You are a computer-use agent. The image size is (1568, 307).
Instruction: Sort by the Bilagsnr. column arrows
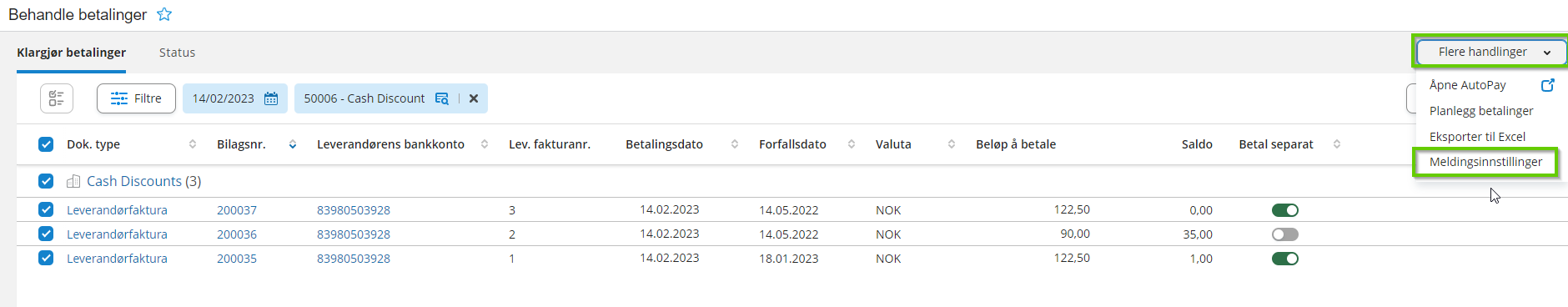(x=293, y=144)
